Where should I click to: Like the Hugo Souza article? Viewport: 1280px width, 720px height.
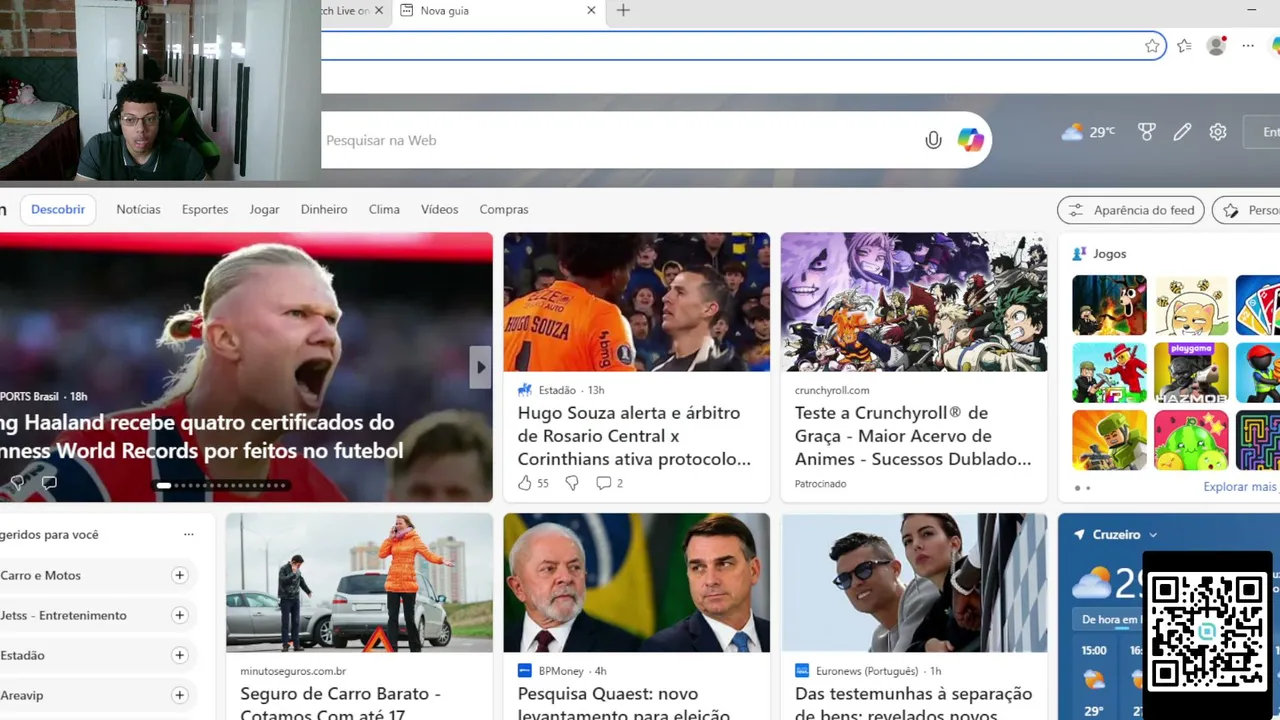coord(525,483)
